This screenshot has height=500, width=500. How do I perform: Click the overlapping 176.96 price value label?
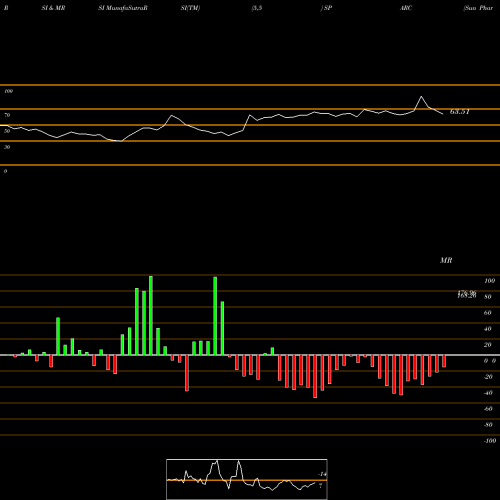point(467,293)
